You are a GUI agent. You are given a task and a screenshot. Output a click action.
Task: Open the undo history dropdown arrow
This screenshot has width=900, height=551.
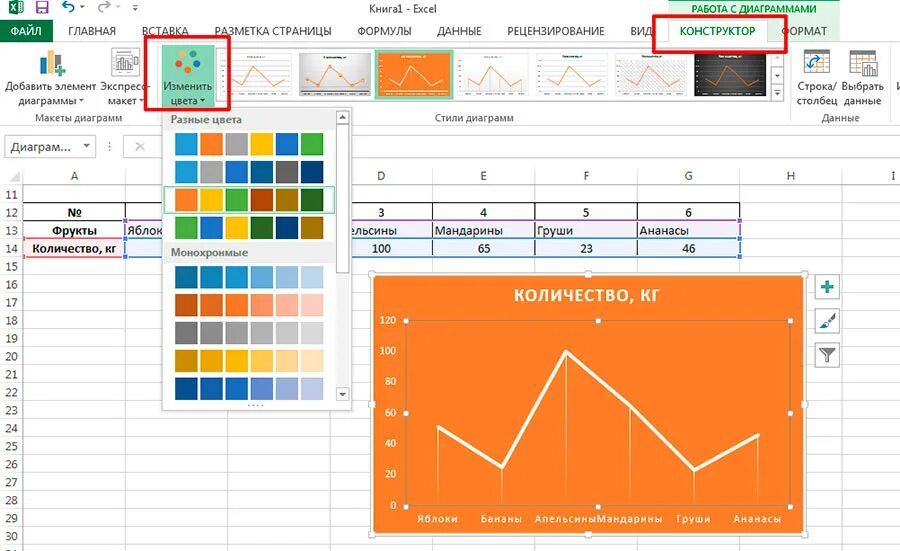[x=83, y=7]
